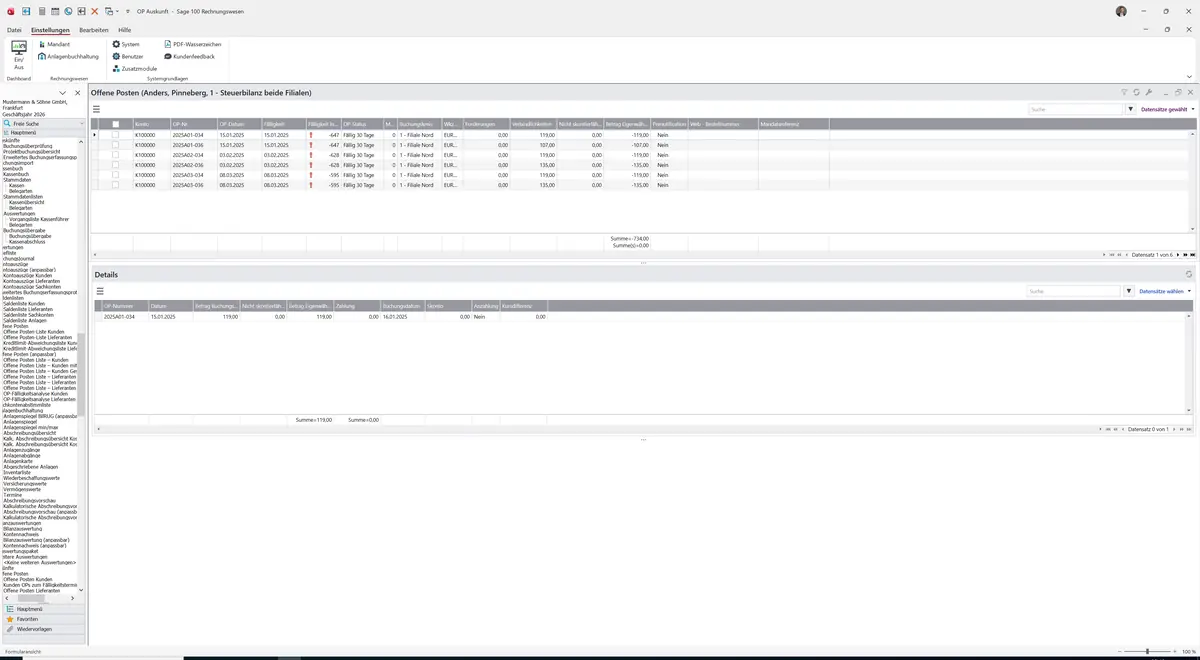Check the row for OP-Nr 2025A02-034
1200x660 pixels.
(x=116, y=155)
